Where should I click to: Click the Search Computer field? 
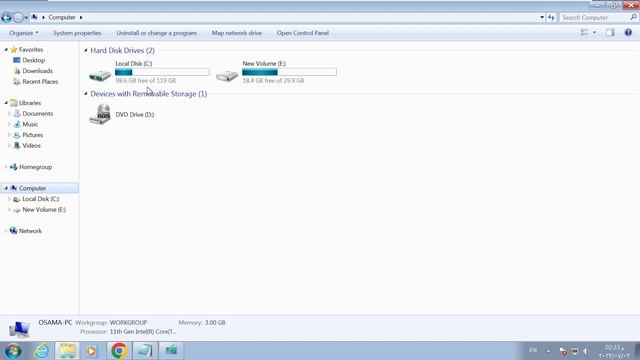click(594, 18)
